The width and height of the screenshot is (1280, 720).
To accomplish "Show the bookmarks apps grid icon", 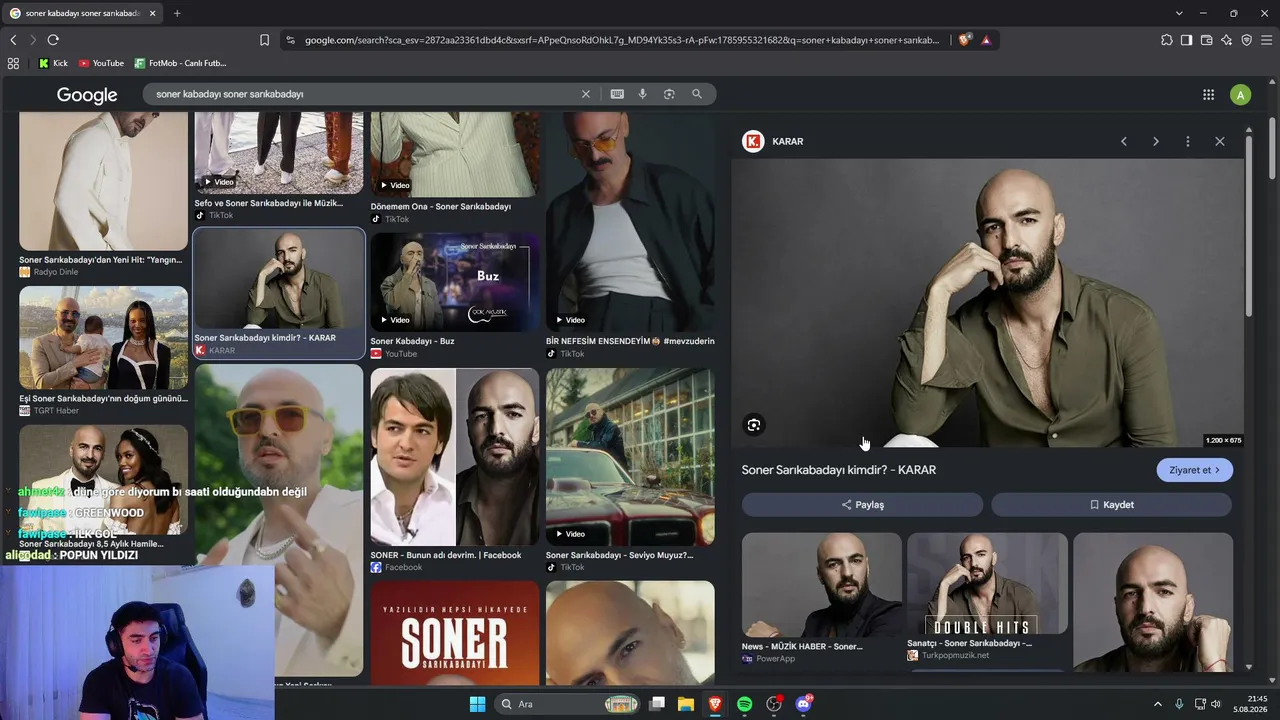I will point(13,63).
